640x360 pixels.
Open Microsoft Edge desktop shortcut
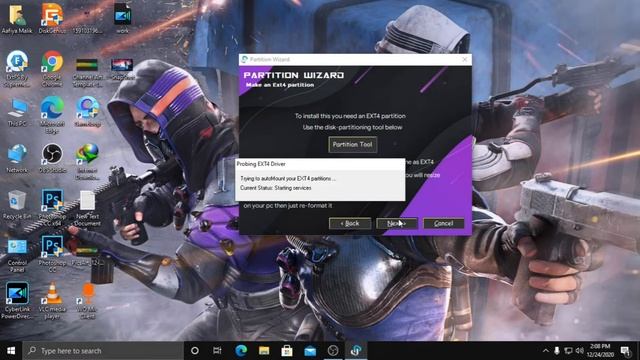(52, 115)
